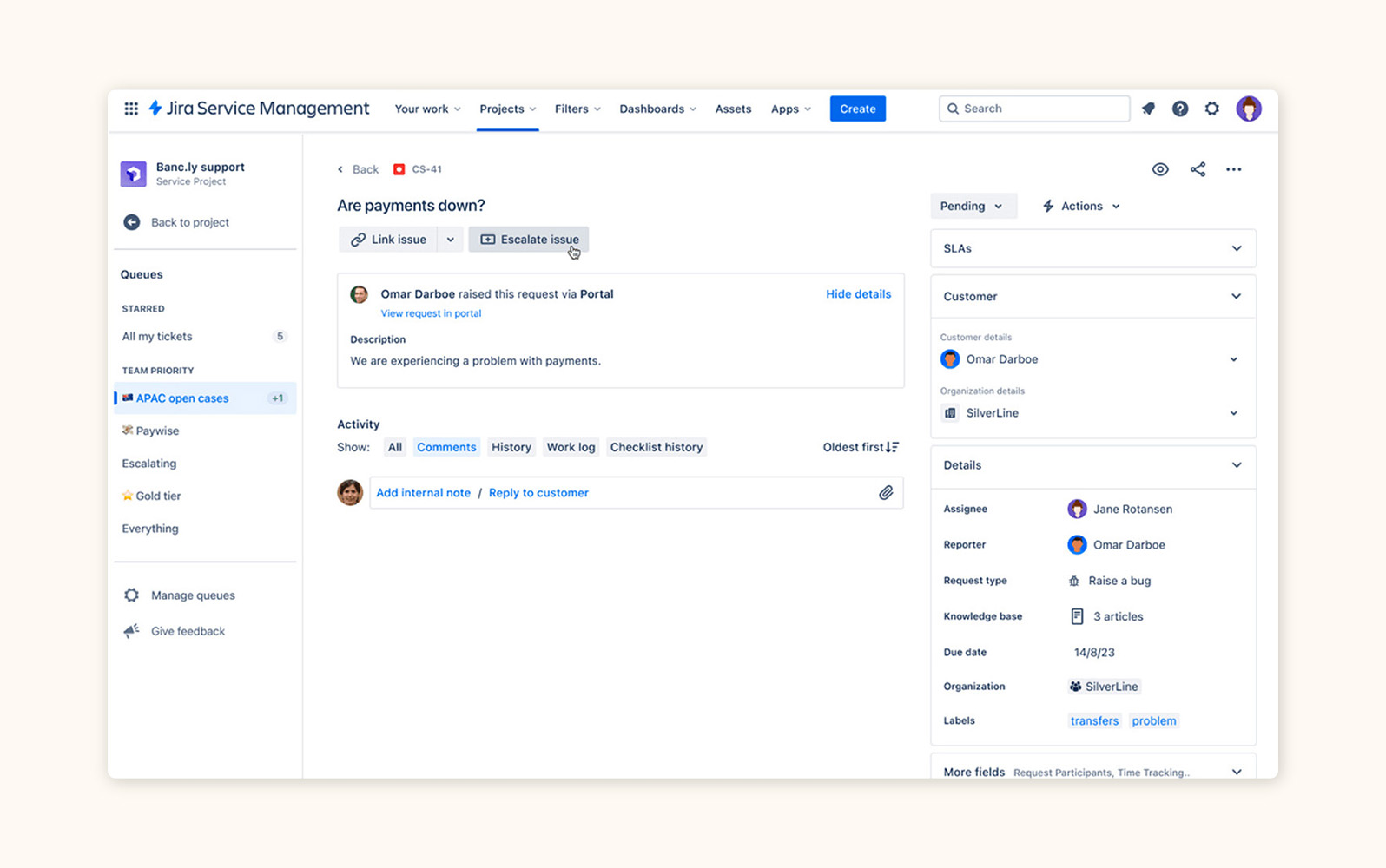1386x868 pixels.
Task: Click the Oldest first sort icon
Action: [x=892, y=447]
